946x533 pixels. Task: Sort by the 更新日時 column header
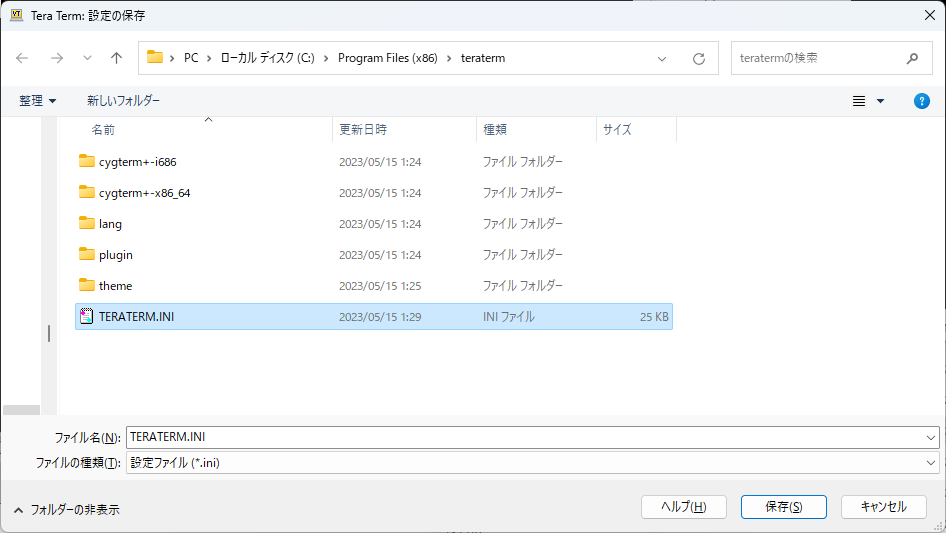[x=363, y=130]
